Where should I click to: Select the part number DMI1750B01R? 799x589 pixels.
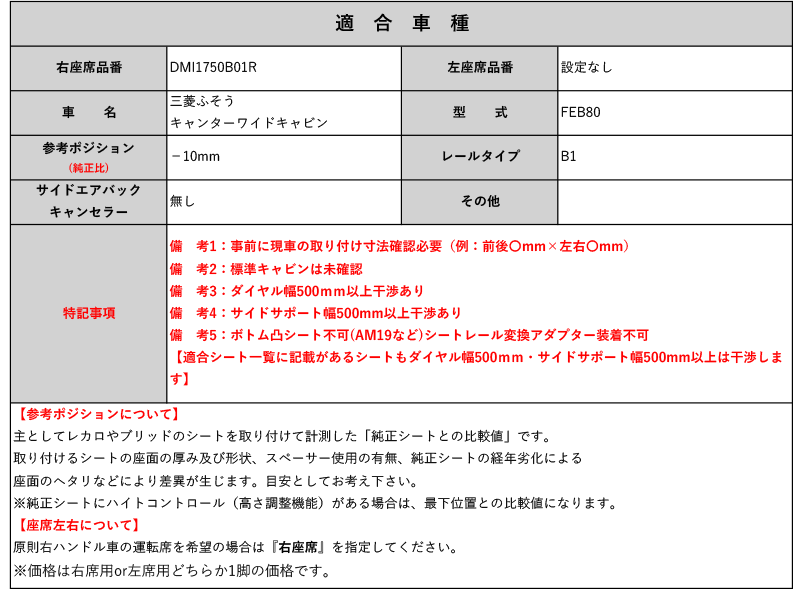pyautogui.click(x=213, y=68)
